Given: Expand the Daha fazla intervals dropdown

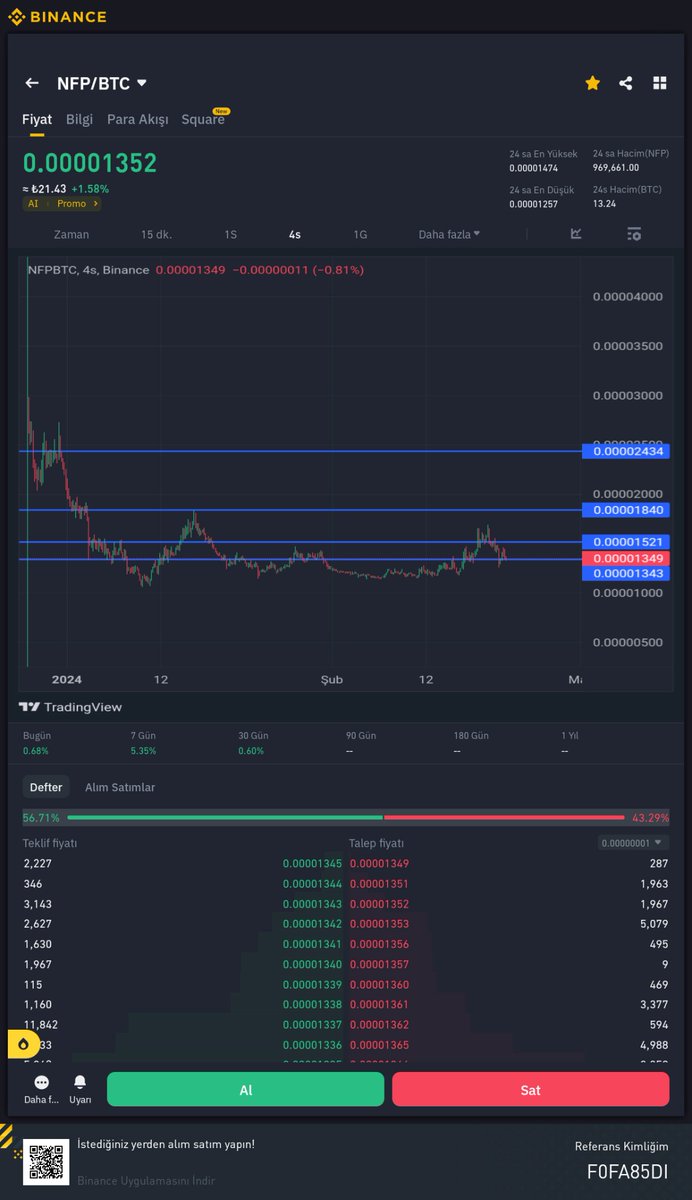Looking at the screenshot, I should [449, 234].
